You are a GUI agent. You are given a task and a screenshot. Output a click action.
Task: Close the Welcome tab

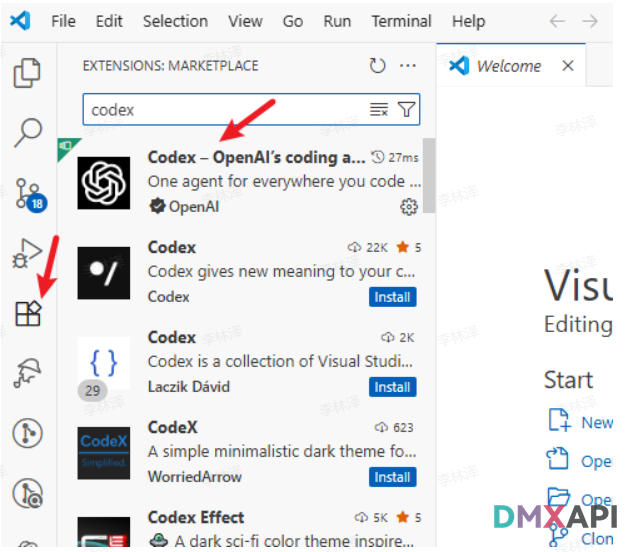pyautogui.click(x=568, y=66)
